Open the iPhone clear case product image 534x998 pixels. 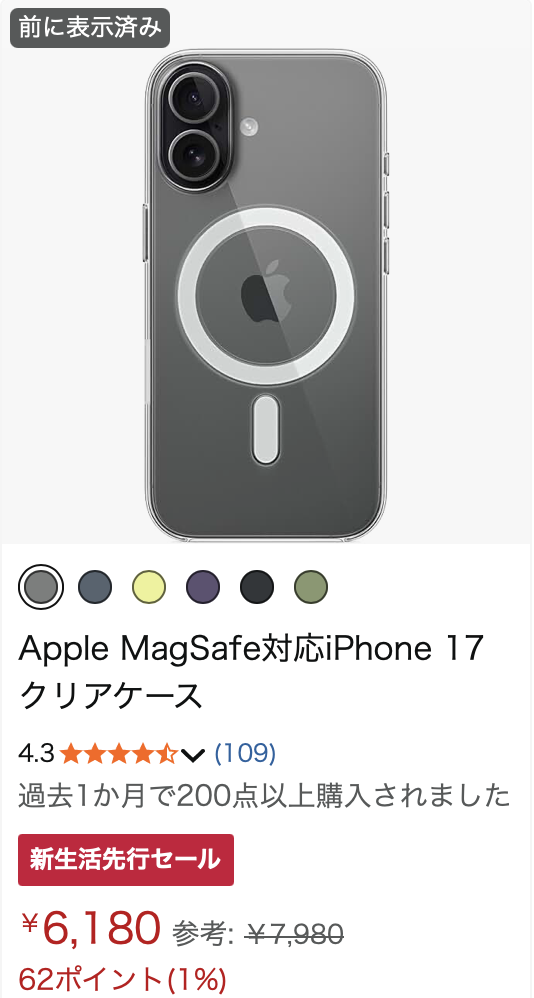(267, 295)
